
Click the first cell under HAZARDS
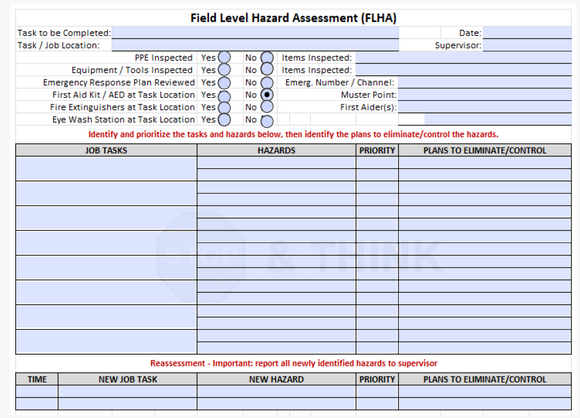click(x=276, y=162)
